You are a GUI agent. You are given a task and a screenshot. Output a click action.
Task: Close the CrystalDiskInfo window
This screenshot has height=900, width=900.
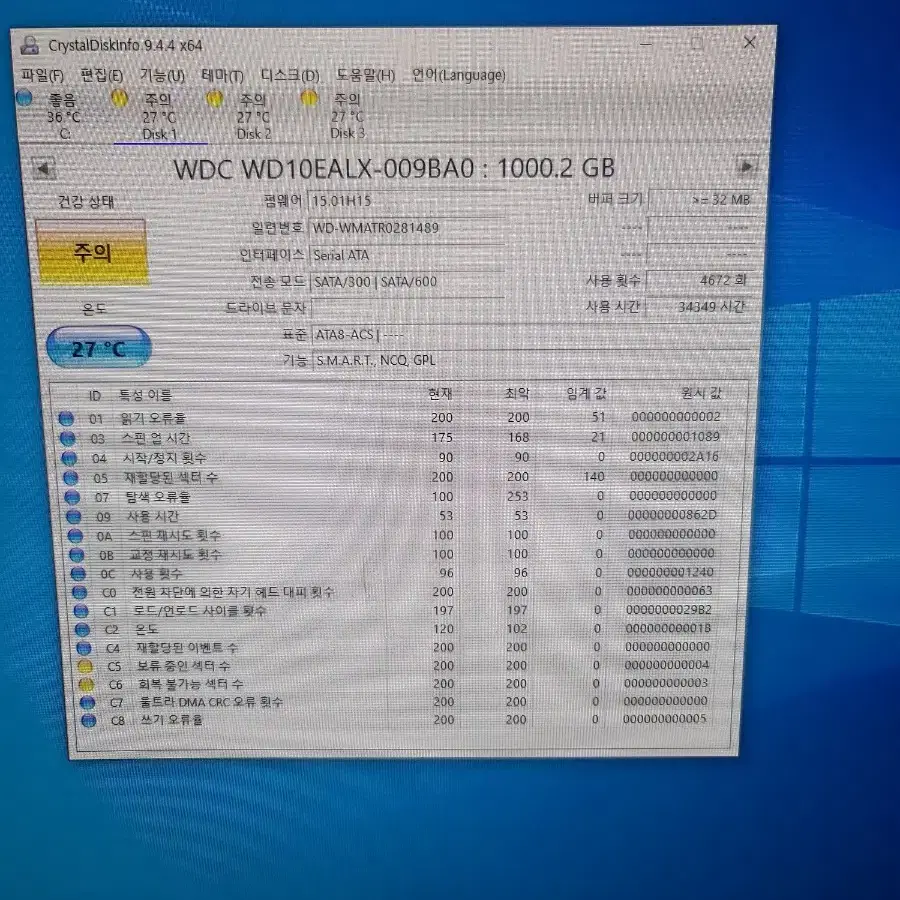pyautogui.click(x=749, y=42)
